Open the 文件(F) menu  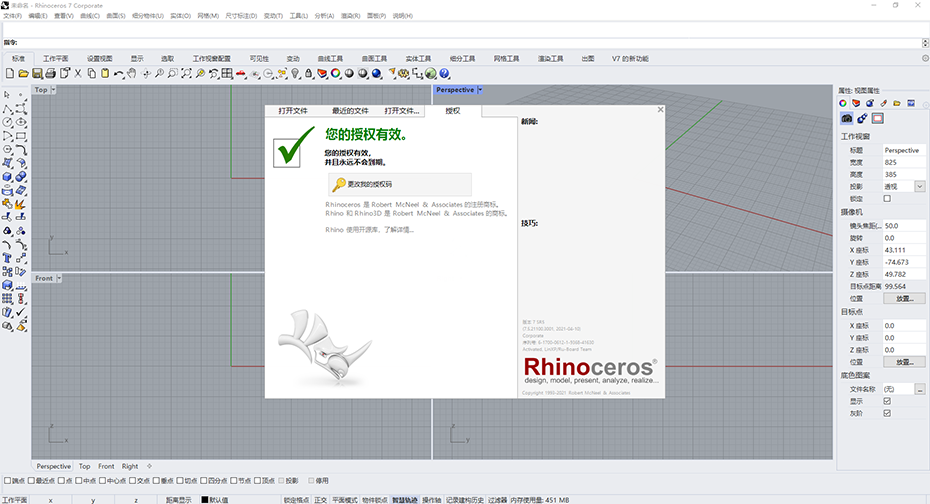click(x=12, y=16)
